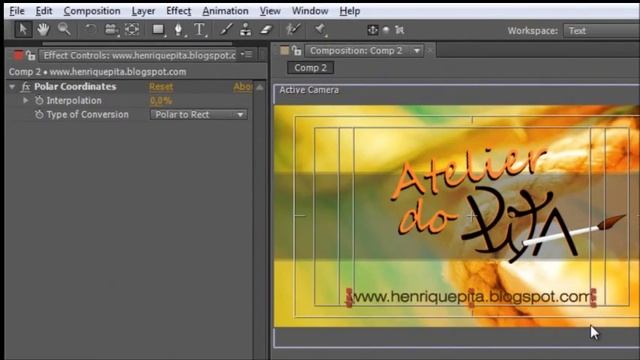Select the Puppet Pin tool
This screenshot has height=360, width=640.
coord(320,29)
